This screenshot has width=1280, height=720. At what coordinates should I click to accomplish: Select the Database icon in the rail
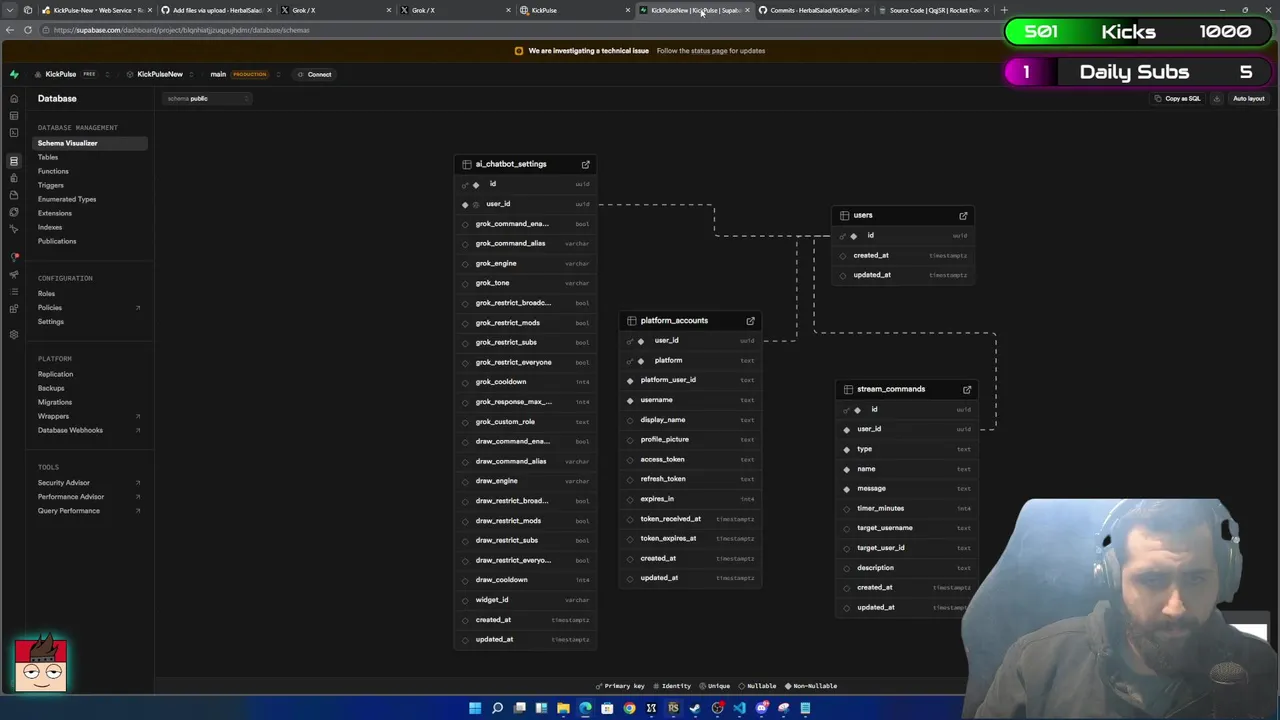click(14, 160)
